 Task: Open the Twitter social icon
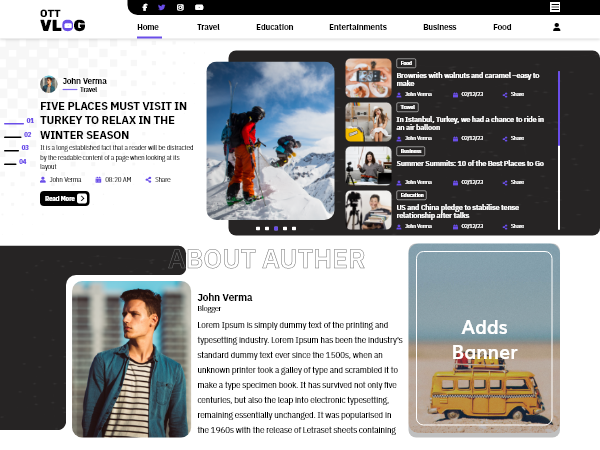161,7
